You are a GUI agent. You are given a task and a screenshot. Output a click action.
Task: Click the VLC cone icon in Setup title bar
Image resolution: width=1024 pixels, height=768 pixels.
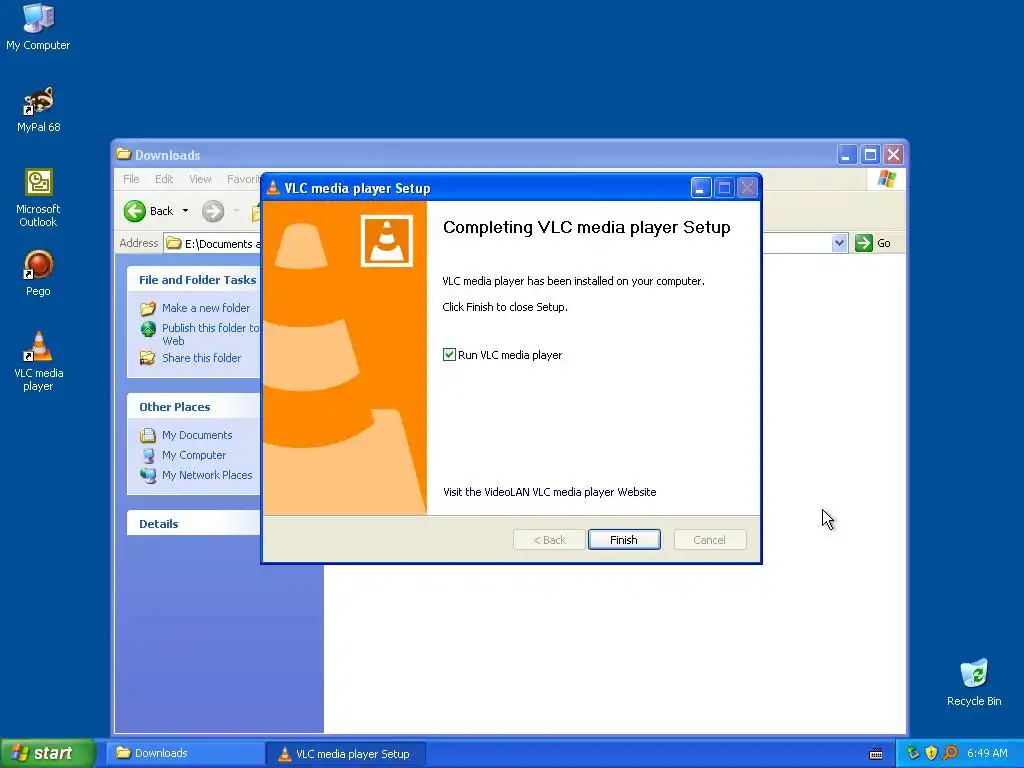pos(273,188)
